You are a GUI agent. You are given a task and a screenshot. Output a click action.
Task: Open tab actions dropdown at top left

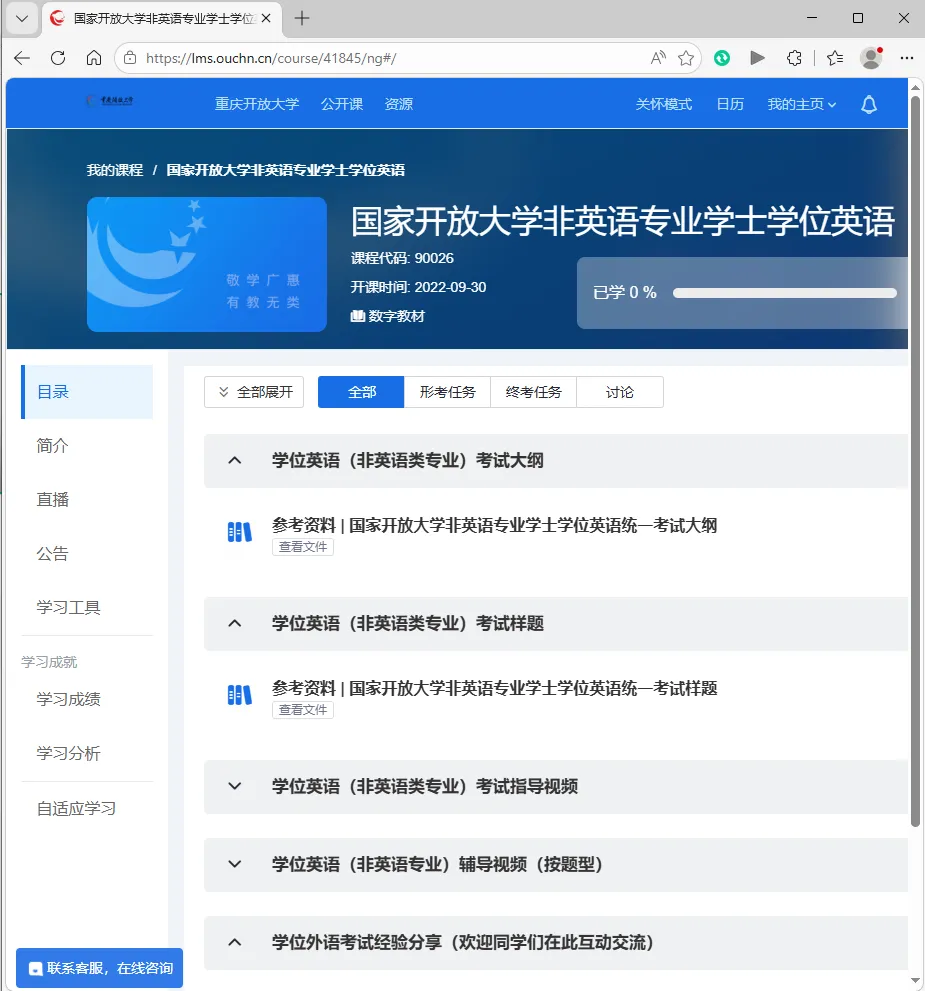pyautogui.click(x=22, y=18)
